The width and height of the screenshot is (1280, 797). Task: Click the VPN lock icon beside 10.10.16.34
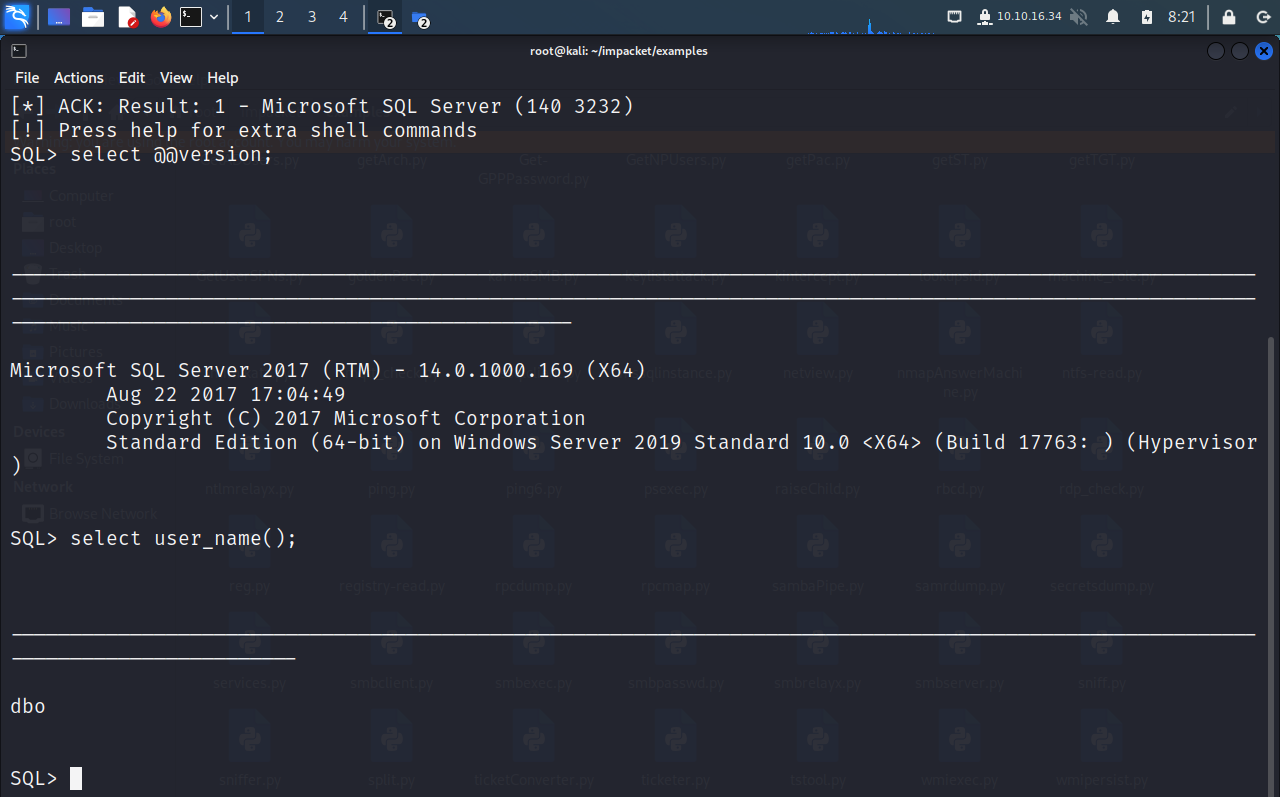pos(985,17)
